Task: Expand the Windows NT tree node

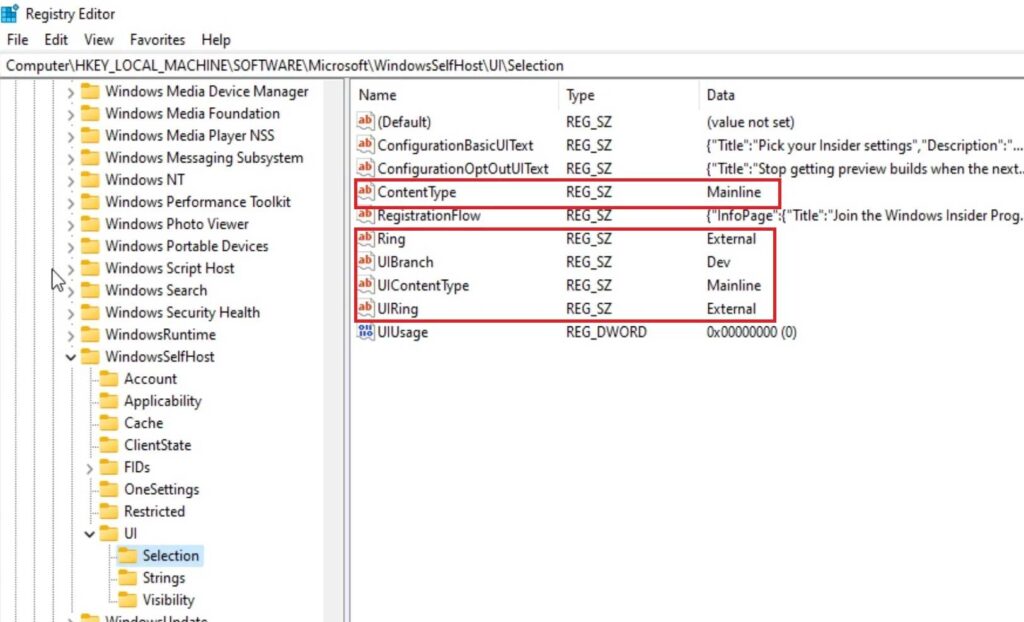Action: [x=70, y=180]
